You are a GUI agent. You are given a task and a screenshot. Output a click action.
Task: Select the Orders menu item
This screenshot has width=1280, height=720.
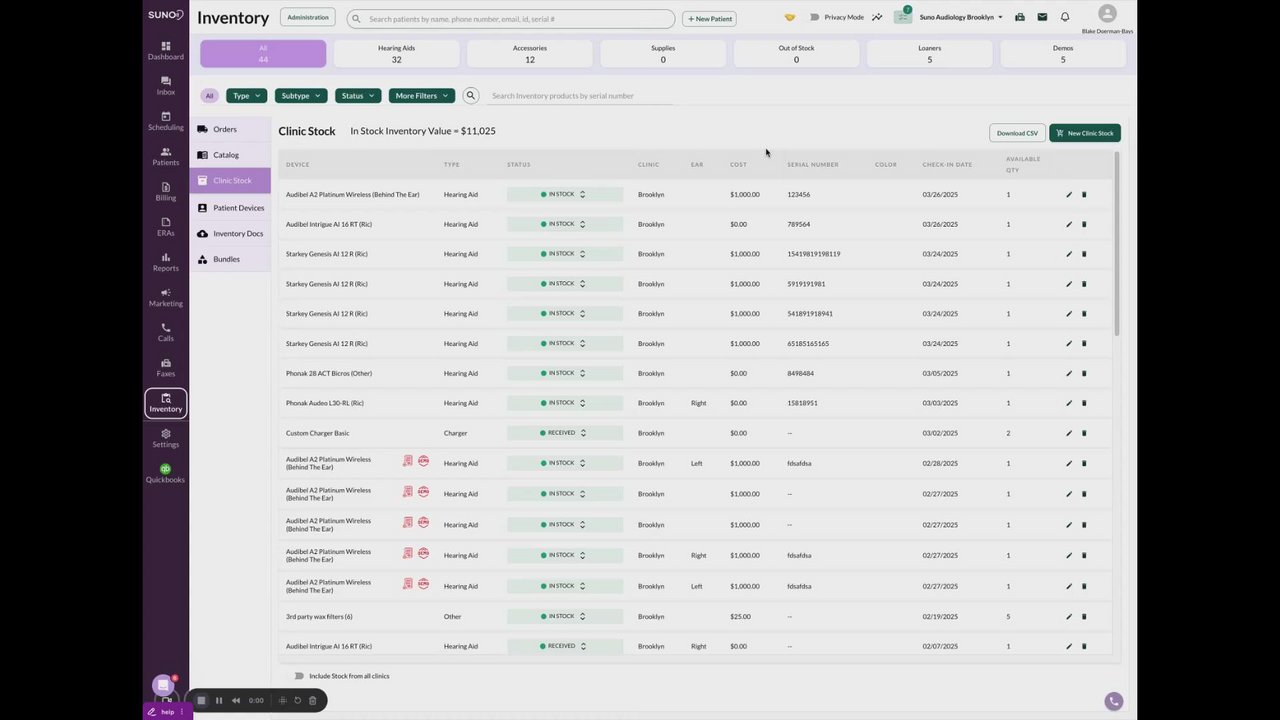tap(230, 129)
